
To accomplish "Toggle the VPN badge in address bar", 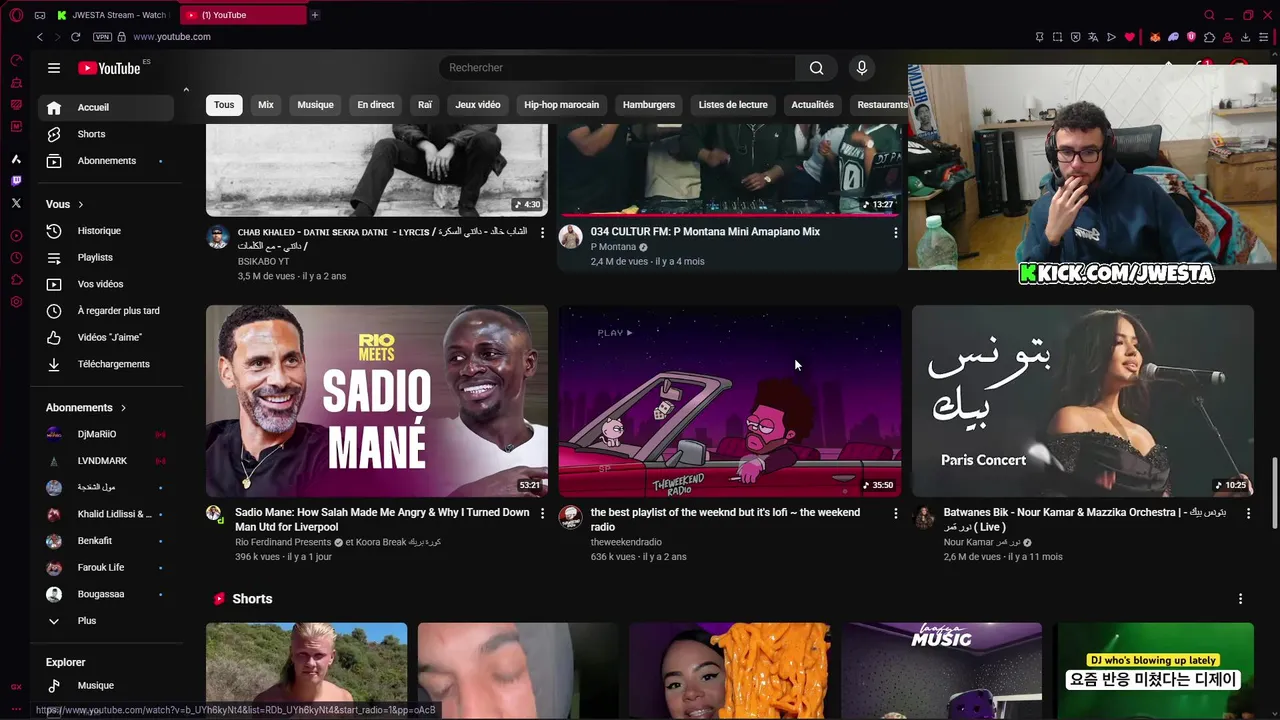I will (102, 37).
